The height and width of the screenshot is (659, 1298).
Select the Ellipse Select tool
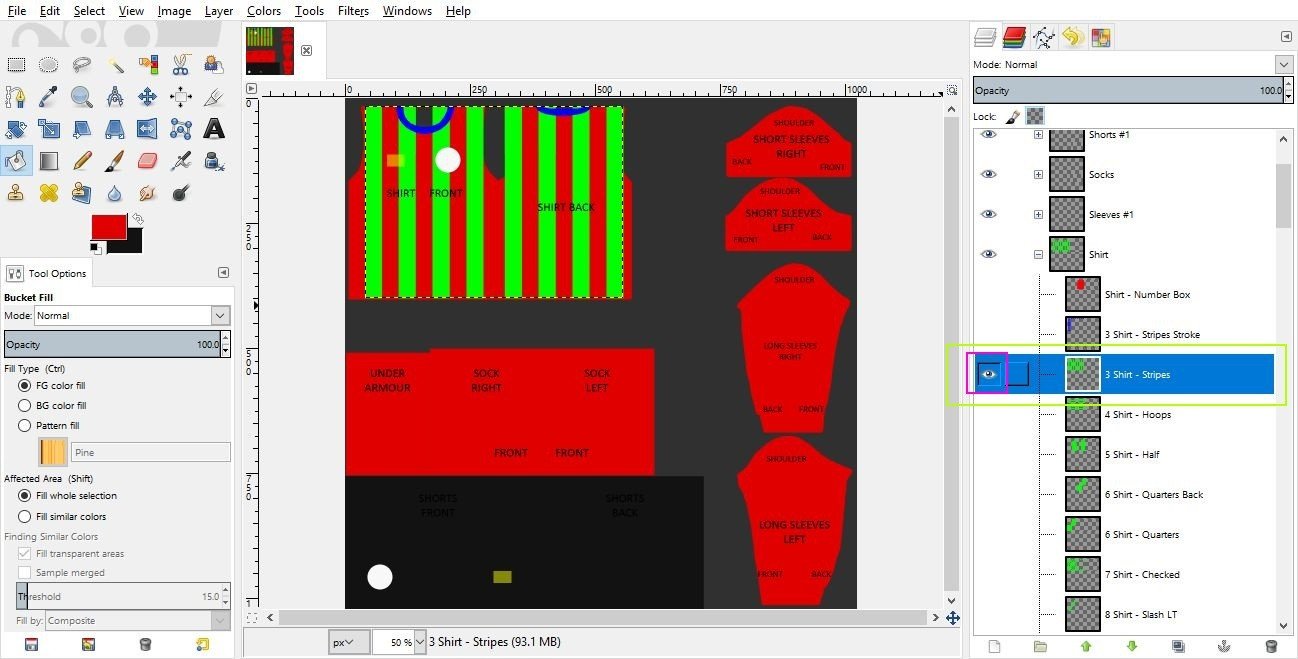tap(48, 65)
